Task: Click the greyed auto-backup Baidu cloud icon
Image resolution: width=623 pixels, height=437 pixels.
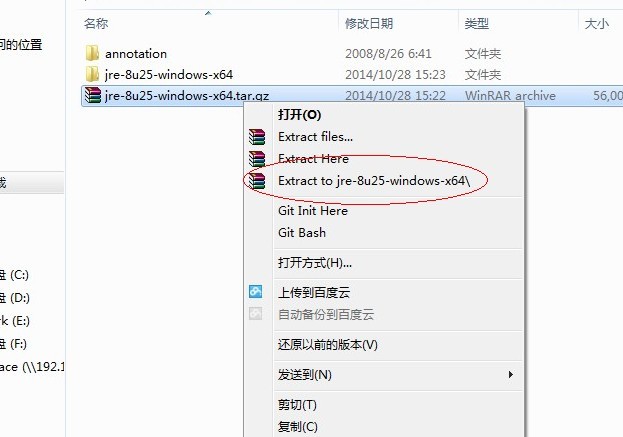Action: click(x=255, y=314)
